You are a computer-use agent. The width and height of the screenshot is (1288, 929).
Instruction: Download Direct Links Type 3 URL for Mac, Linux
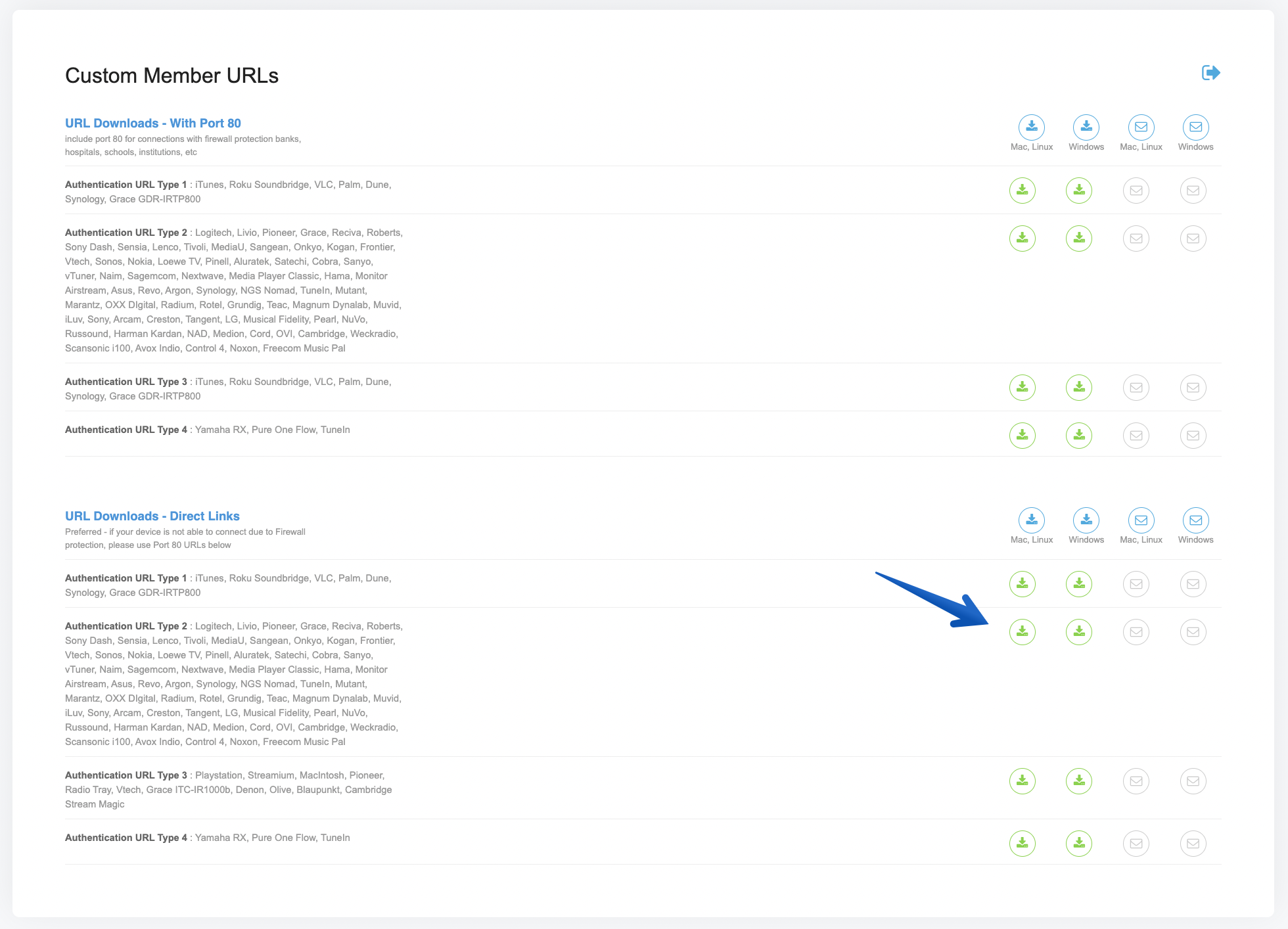tap(1023, 781)
